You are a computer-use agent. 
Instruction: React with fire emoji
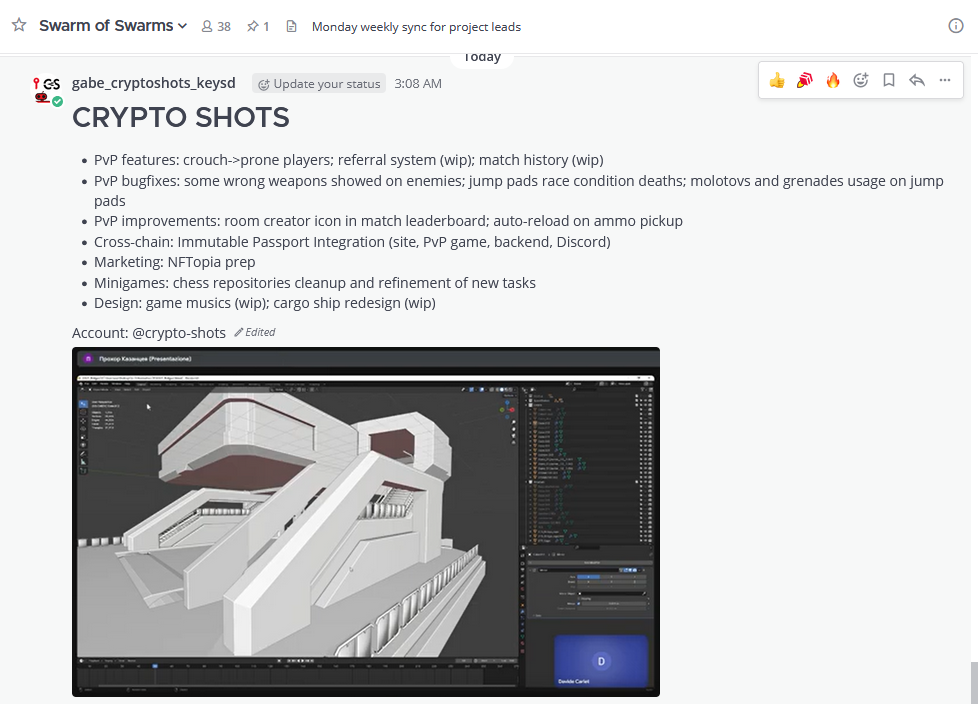(833, 80)
